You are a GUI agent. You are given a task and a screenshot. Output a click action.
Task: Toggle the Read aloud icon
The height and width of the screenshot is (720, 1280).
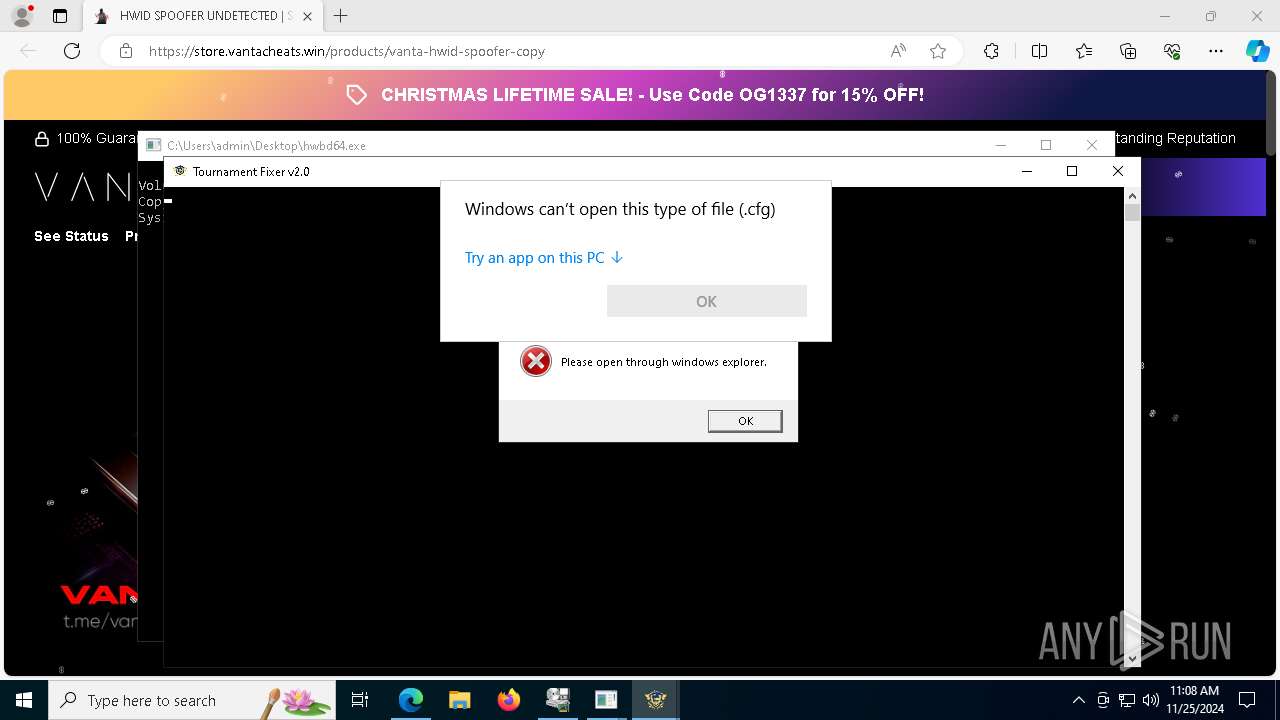pyautogui.click(x=898, y=51)
